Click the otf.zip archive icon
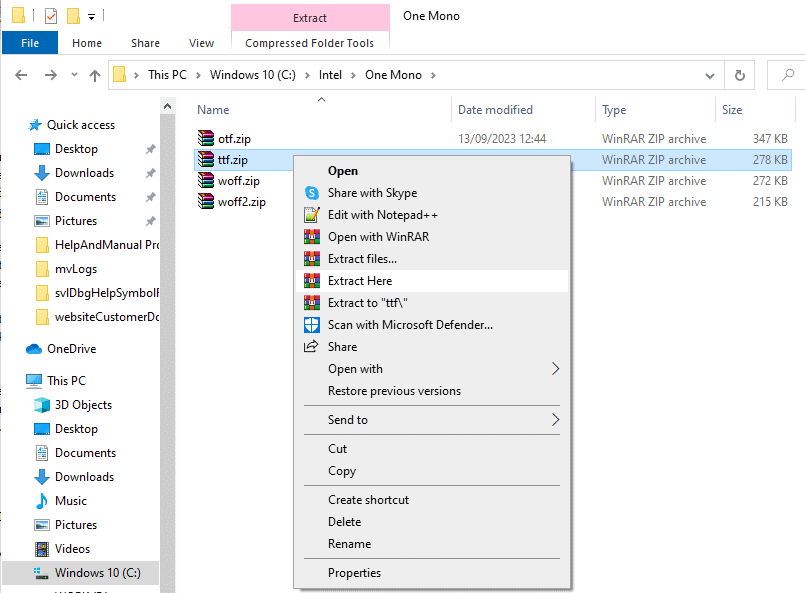The height and width of the screenshot is (593, 806). coord(206,138)
